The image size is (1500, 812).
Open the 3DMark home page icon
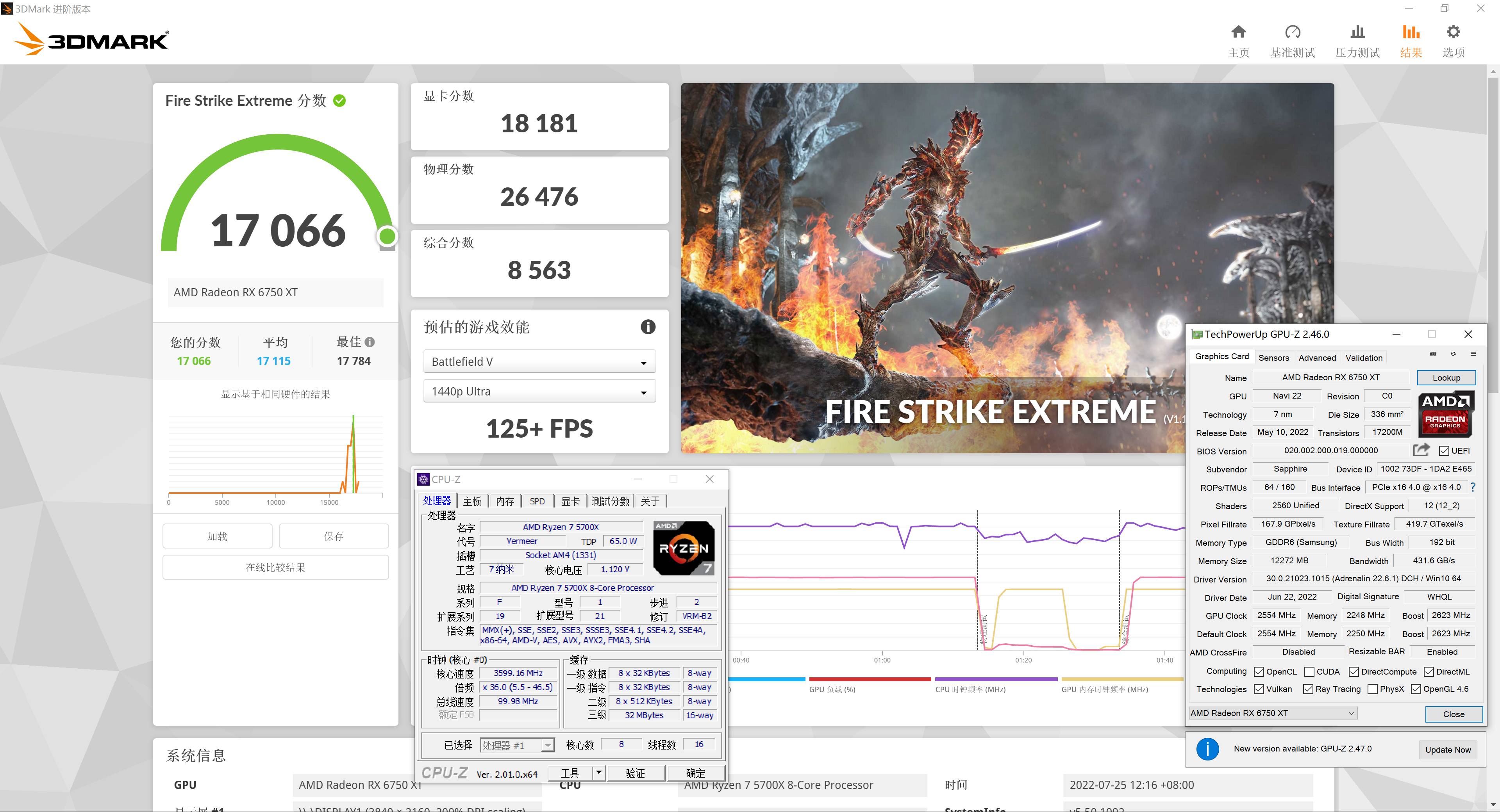(1238, 32)
